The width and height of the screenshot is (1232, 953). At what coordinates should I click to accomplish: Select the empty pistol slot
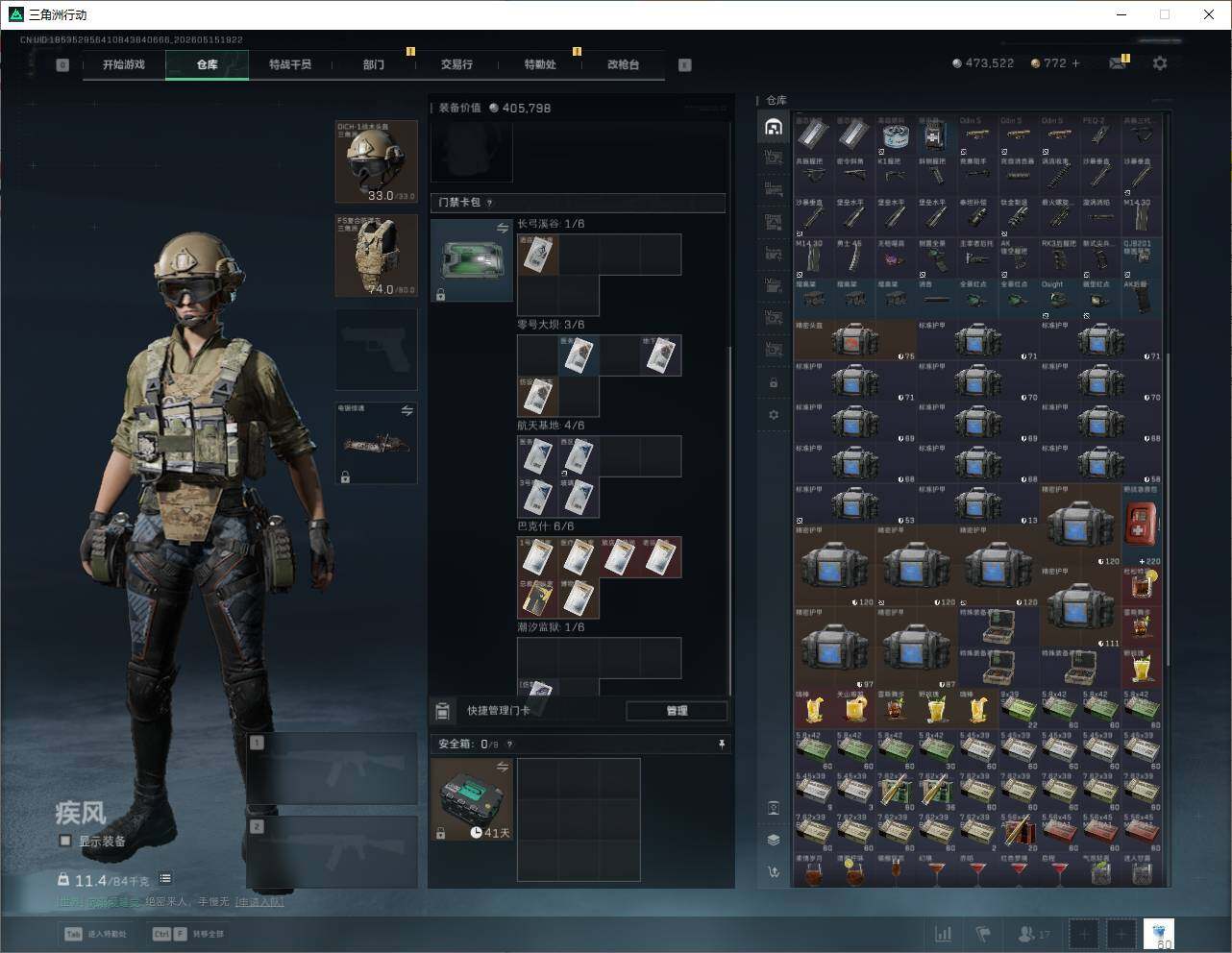[x=376, y=349]
